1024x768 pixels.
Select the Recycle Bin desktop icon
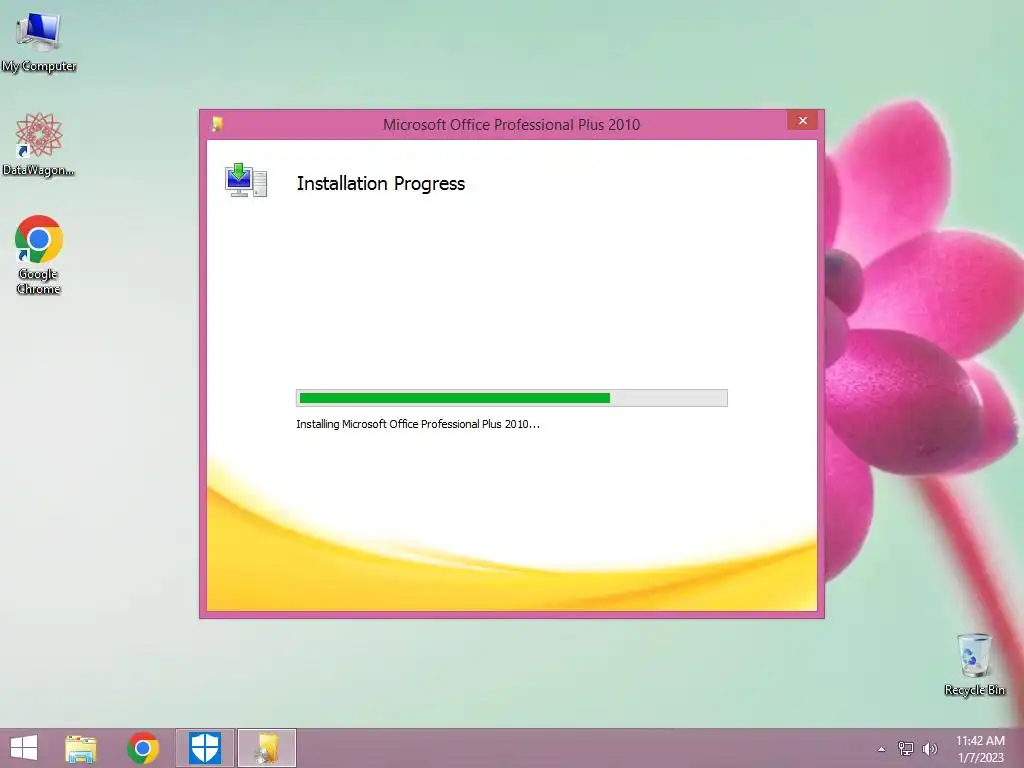[x=974, y=664]
